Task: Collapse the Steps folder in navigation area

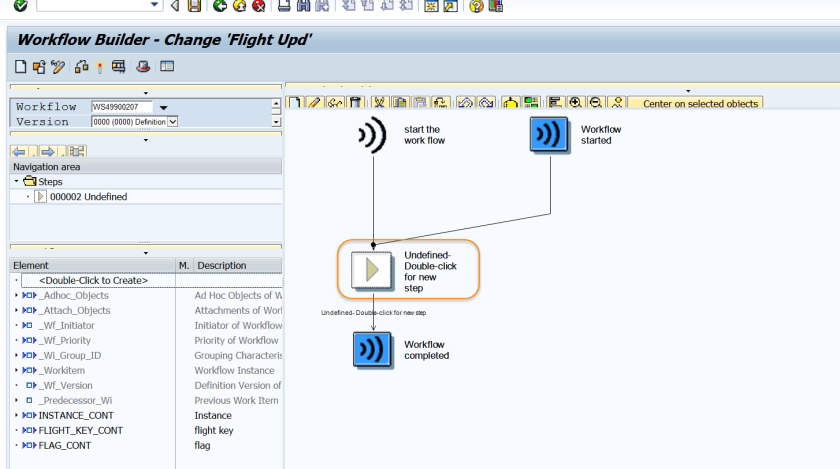Action: [x=17, y=182]
